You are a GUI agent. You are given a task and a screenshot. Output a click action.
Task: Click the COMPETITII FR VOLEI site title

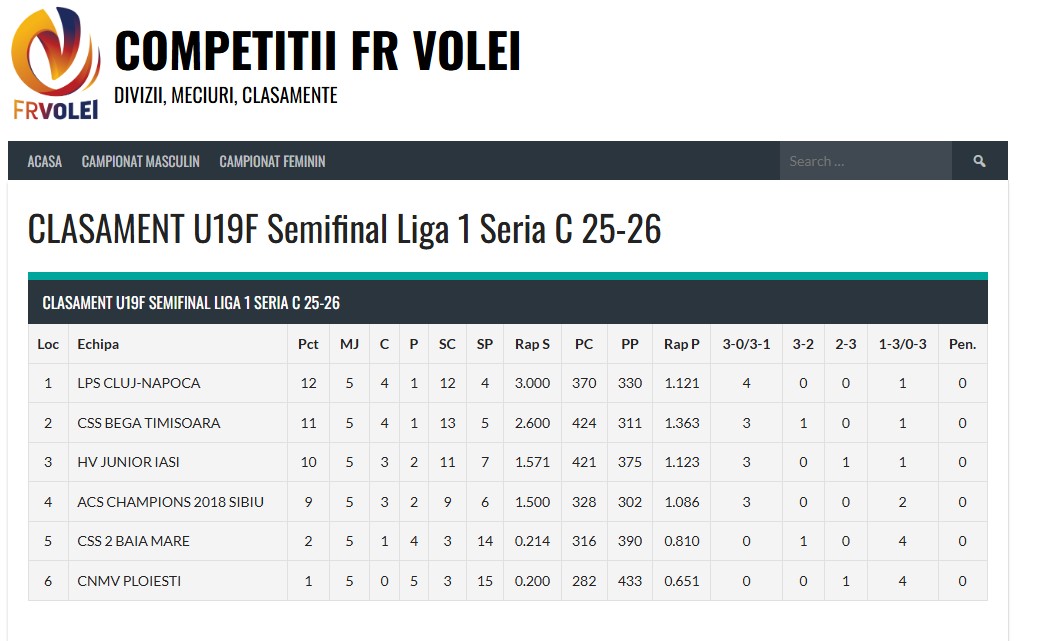click(x=318, y=51)
